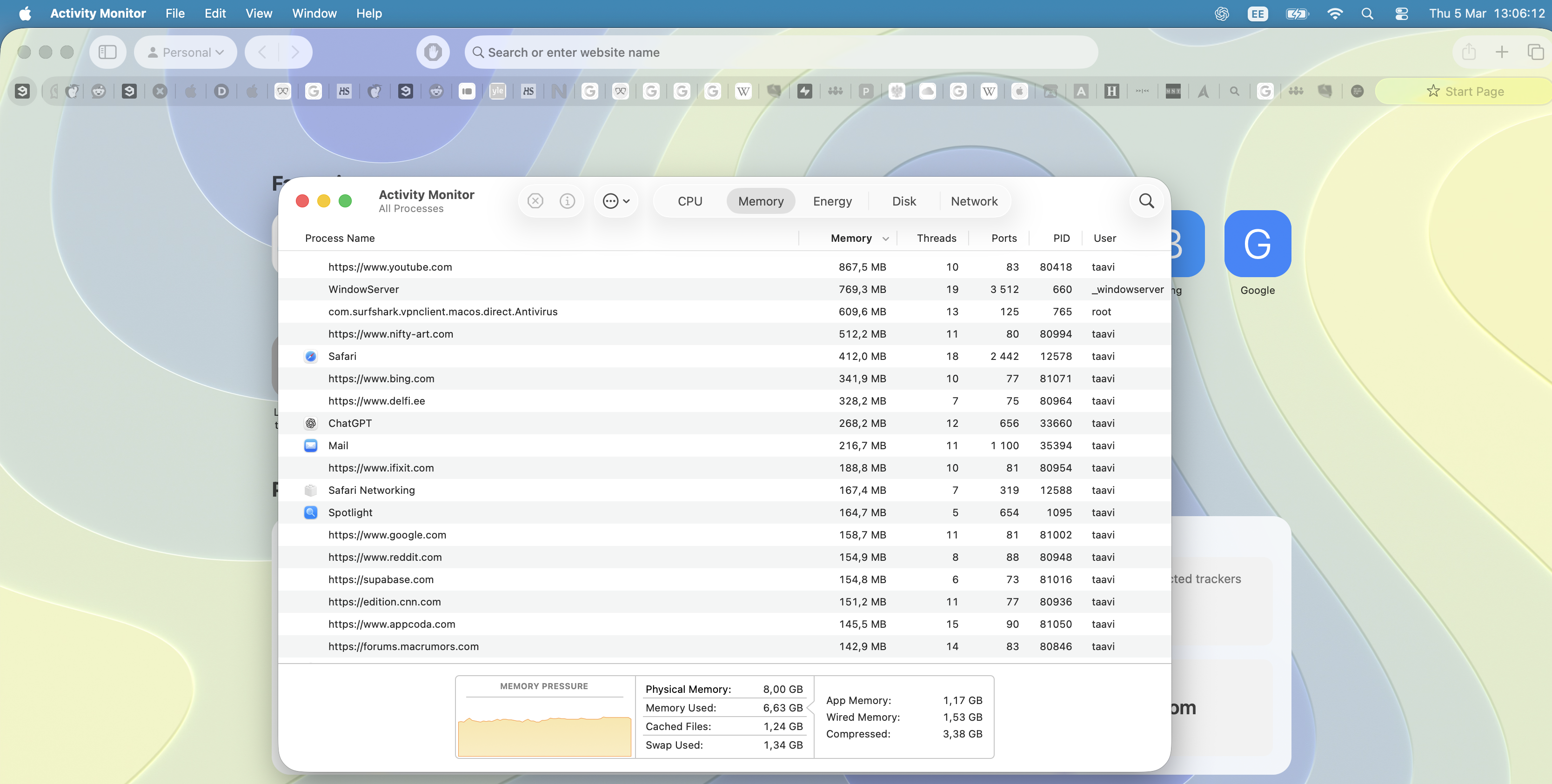Open the ChatGPT menu bar status icon
This screenshot has width=1552, height=784.
click(x=1222, y=13)
